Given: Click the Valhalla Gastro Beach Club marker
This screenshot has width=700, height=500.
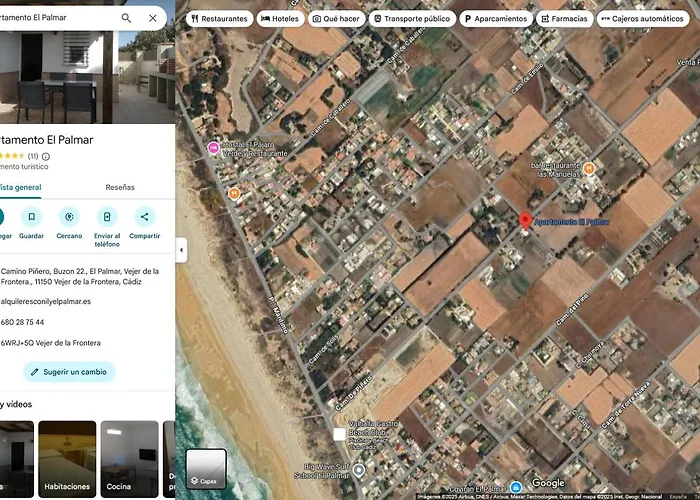Looking at the screenshot, I should (x=339, y=434).
